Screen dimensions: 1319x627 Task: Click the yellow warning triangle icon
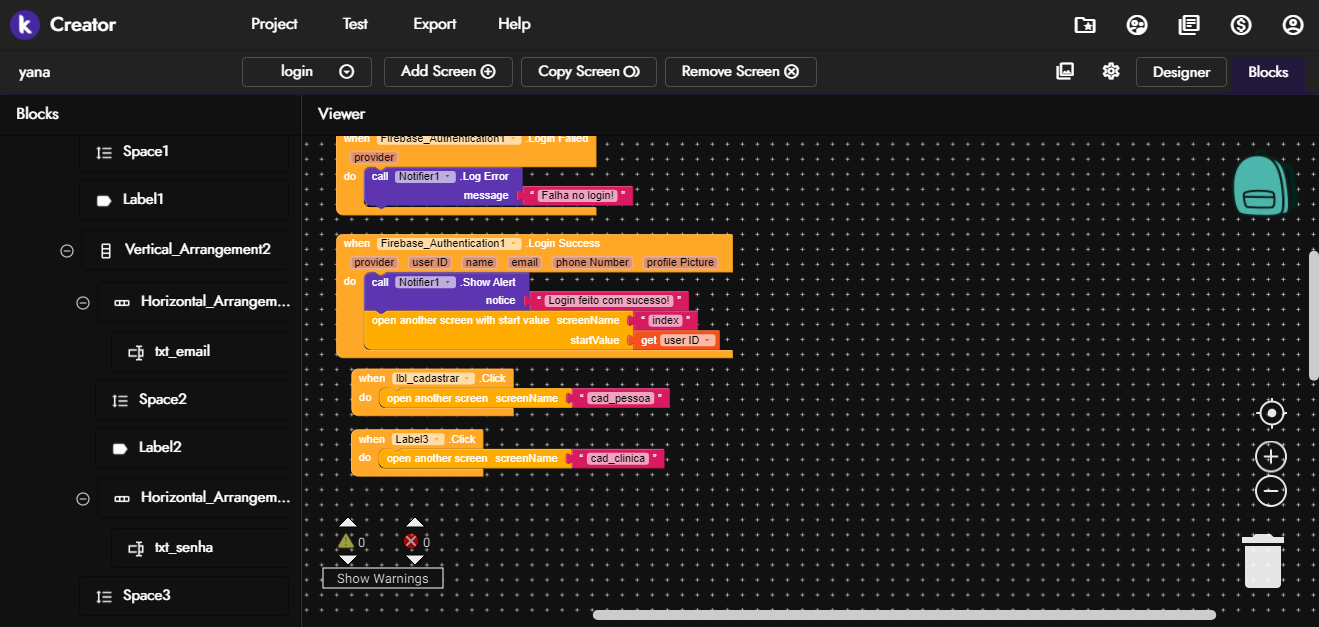(346, 541)
